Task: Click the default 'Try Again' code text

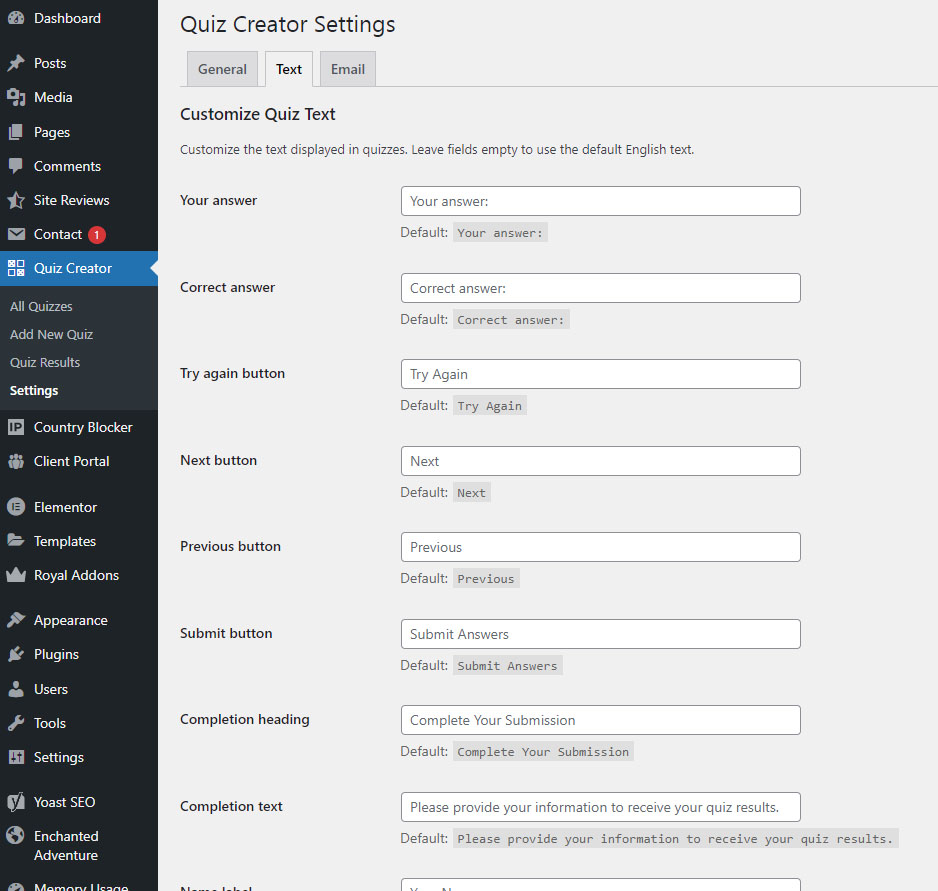Action: point(489,406)
